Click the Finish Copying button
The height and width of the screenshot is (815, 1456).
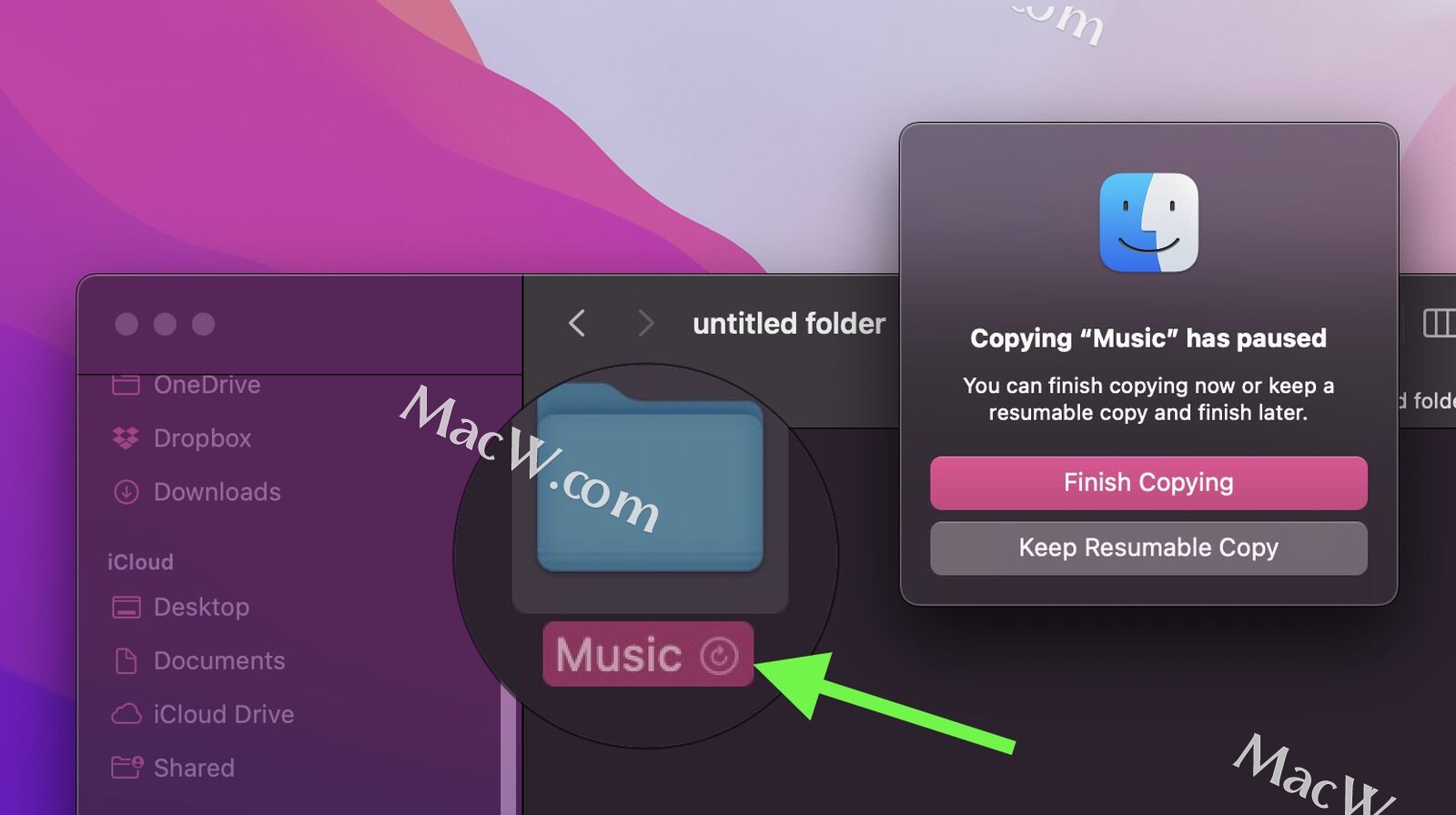pyautogui.click(x=1148, y=483)
